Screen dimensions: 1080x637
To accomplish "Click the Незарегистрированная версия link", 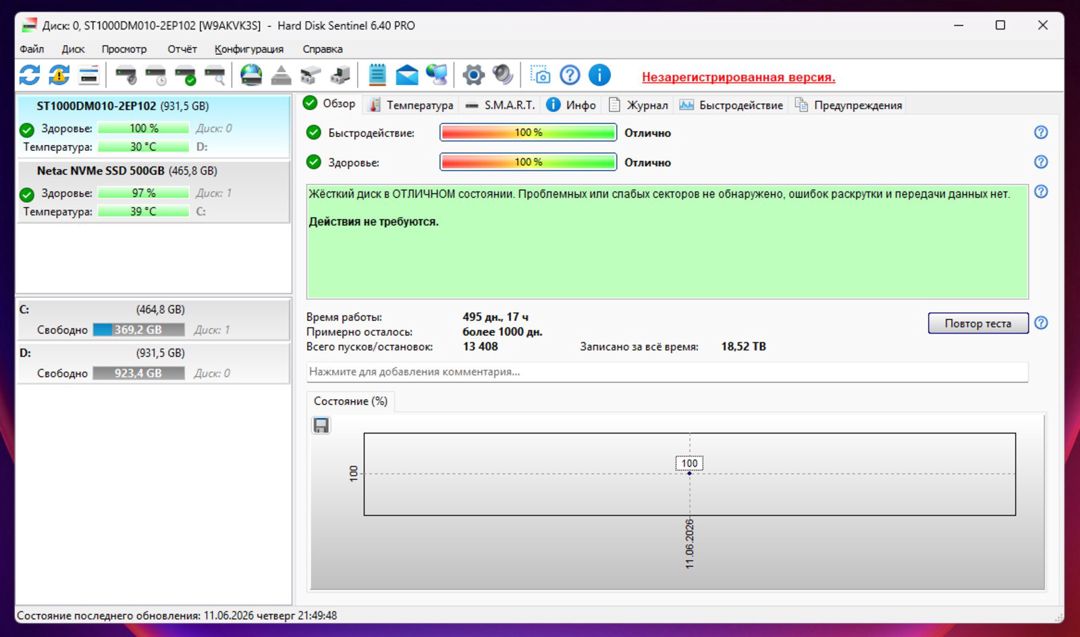I will (x=738, y=77).
